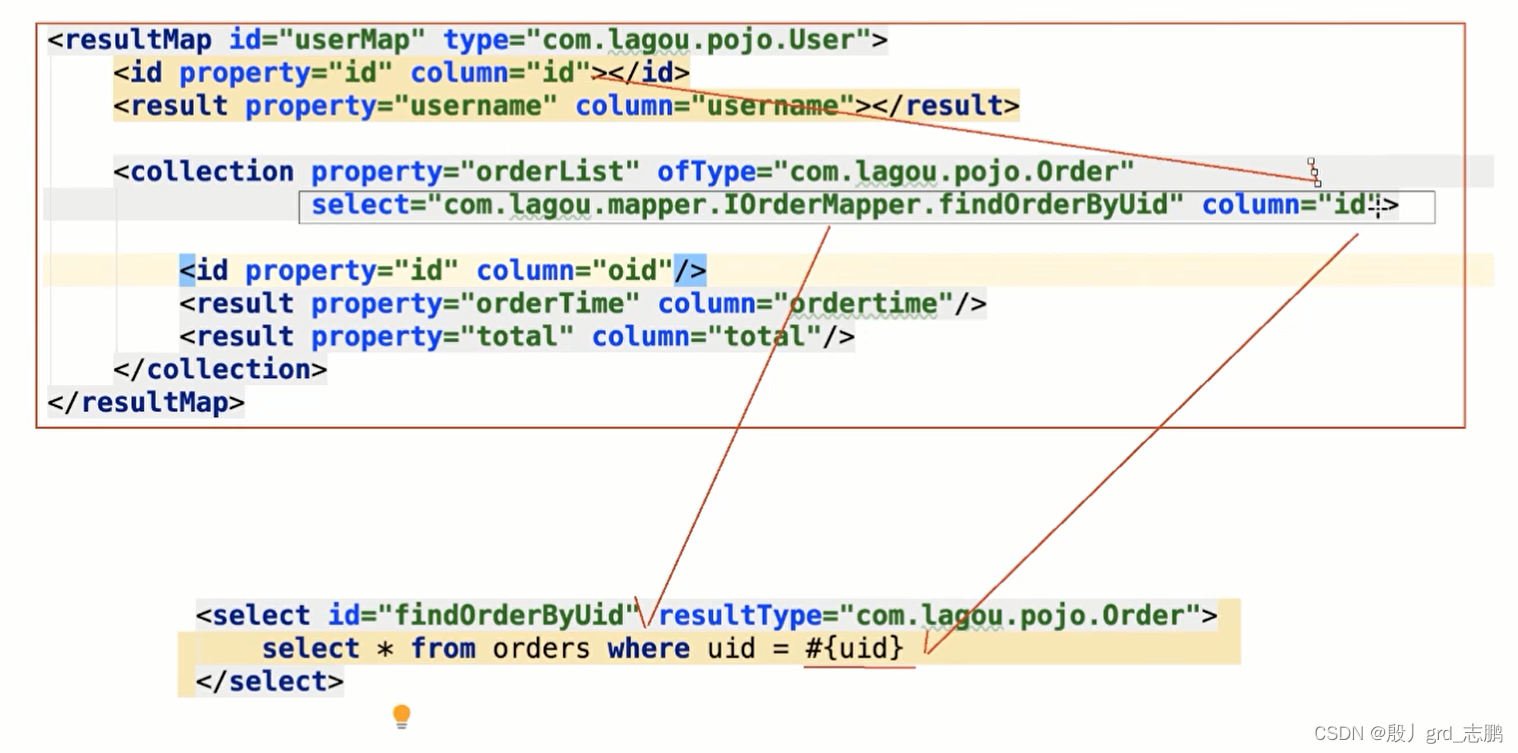Viewport: 1518px width, 753px height.
Task: Click property="username" in the result line
Action: pyautogui.click(x=401, y=106)
